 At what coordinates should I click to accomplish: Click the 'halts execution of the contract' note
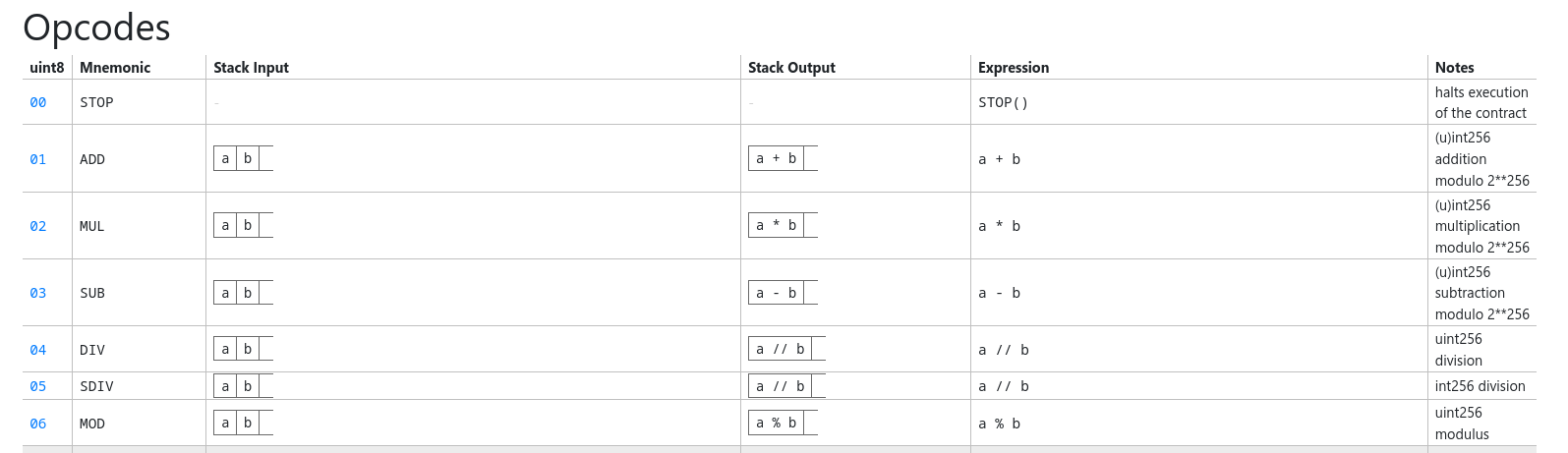(1481, 102)
